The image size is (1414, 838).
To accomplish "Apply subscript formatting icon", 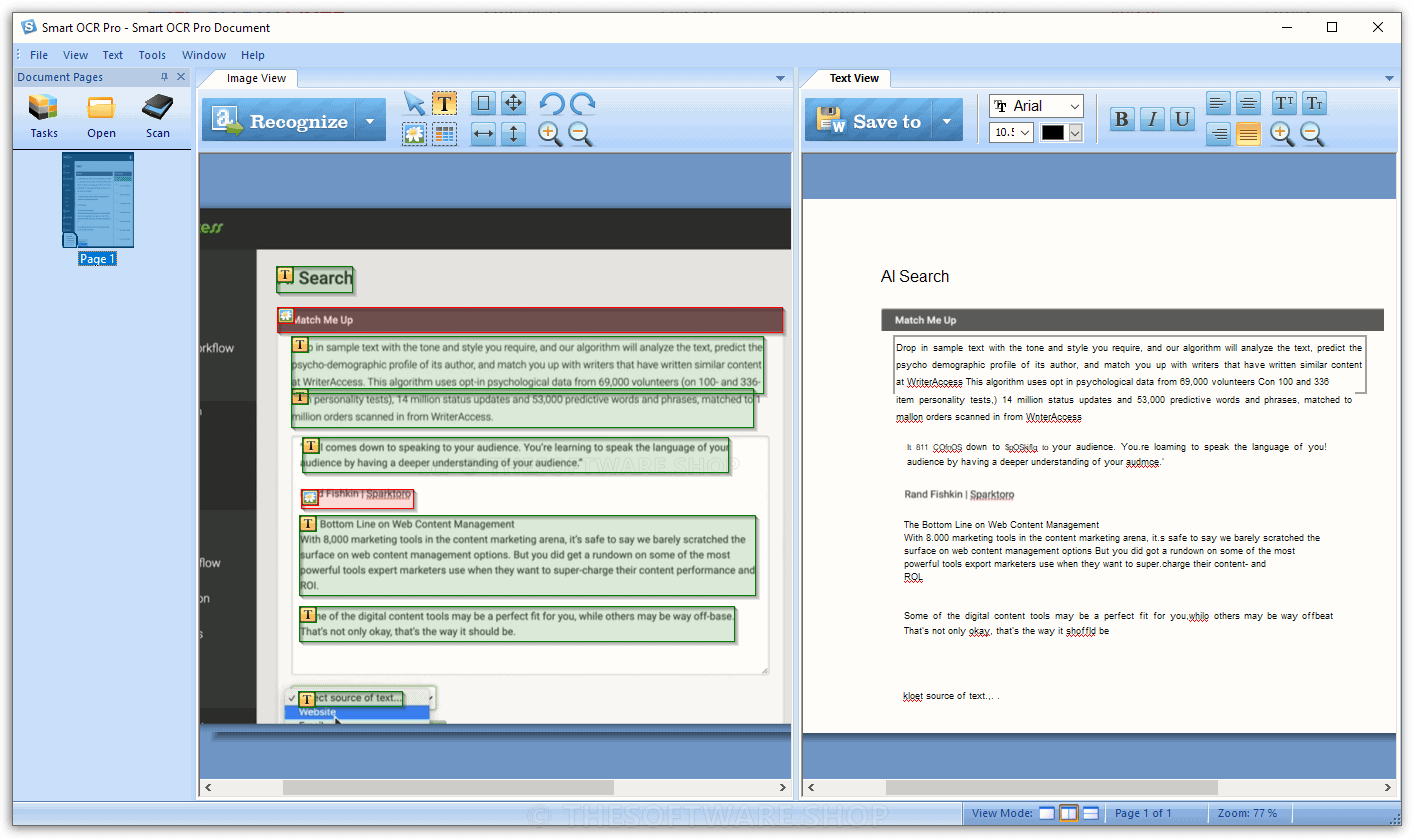I will pos(1314,104).
